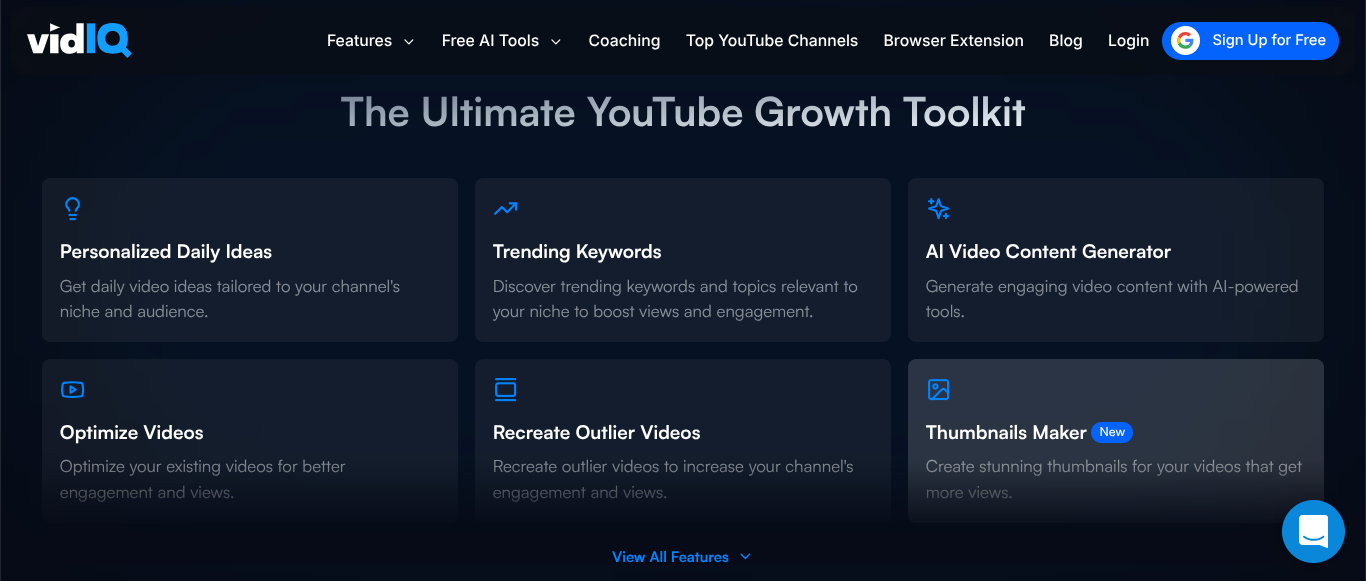Click the description "Create stunning thumbnails for your videos"
Image resolution: width=1366 pixels, height=581 pixels.
point(1114,479)
